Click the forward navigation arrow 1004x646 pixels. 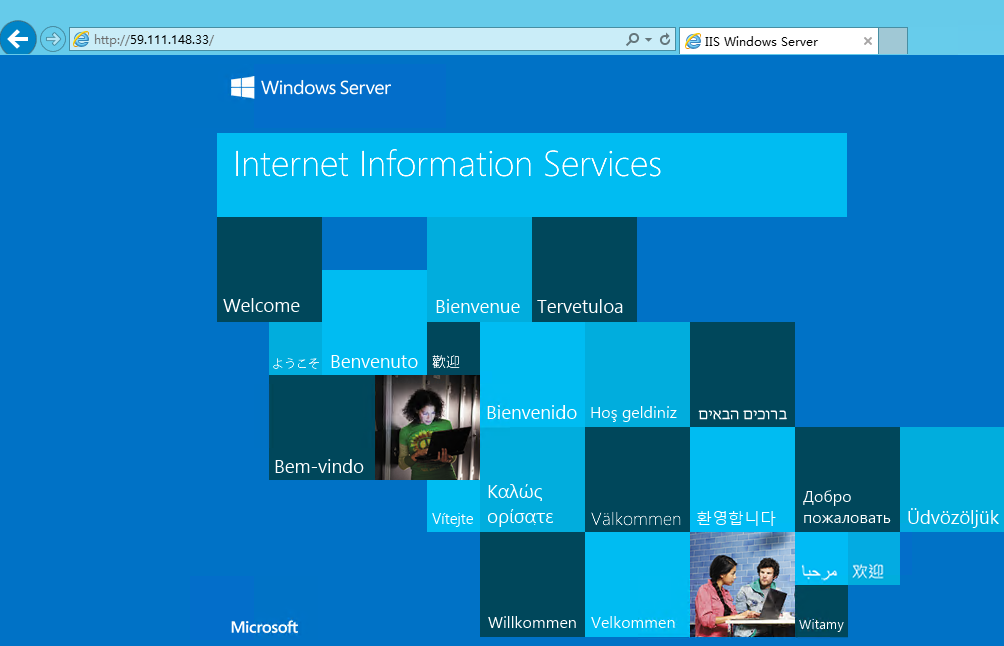tap(53, 40)
